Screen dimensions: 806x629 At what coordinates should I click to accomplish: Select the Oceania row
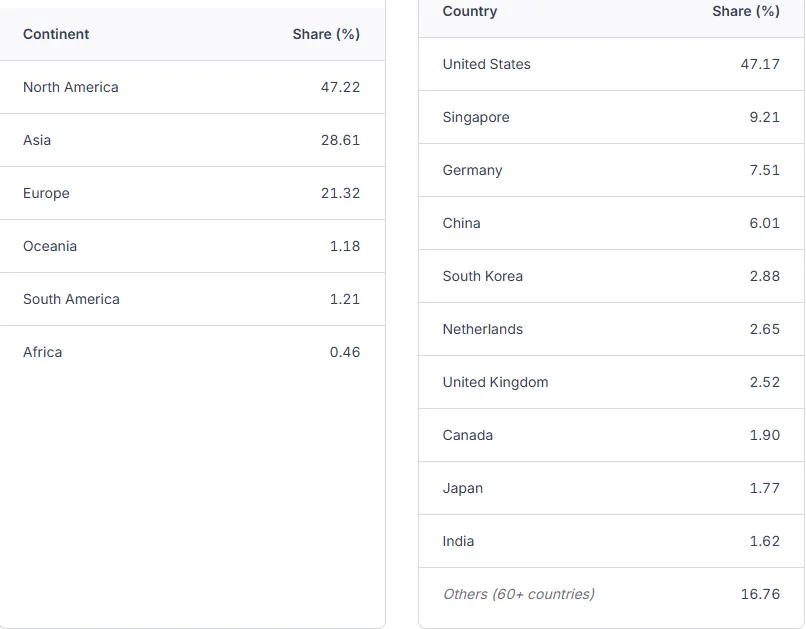[50, 246]
